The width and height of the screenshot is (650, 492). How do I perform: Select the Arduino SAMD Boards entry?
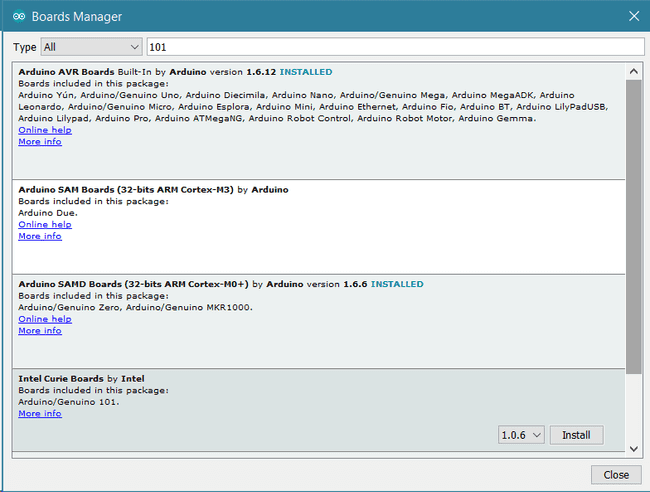(319, 322)
